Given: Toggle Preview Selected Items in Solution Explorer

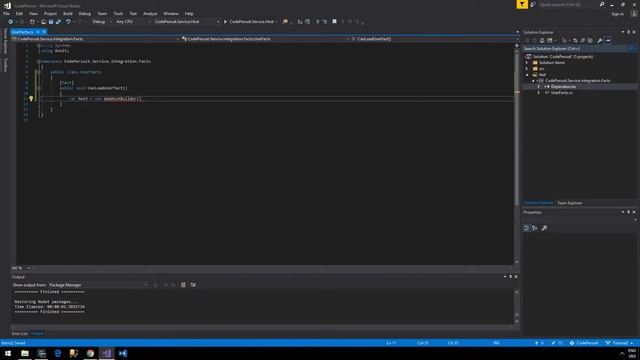Looking at the screenshot, I should point(608,40).
